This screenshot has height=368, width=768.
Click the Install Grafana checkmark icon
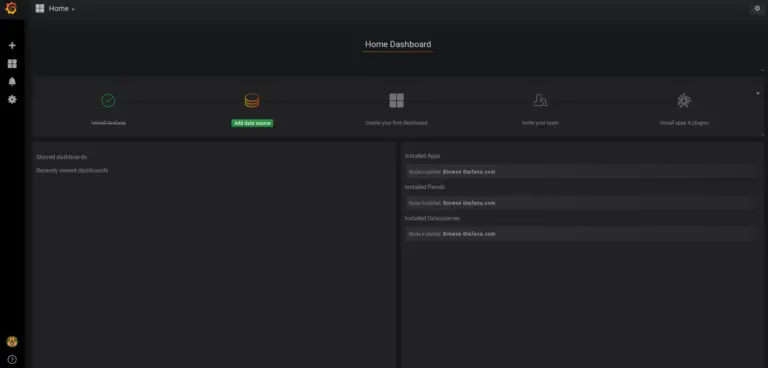(108, 100)
